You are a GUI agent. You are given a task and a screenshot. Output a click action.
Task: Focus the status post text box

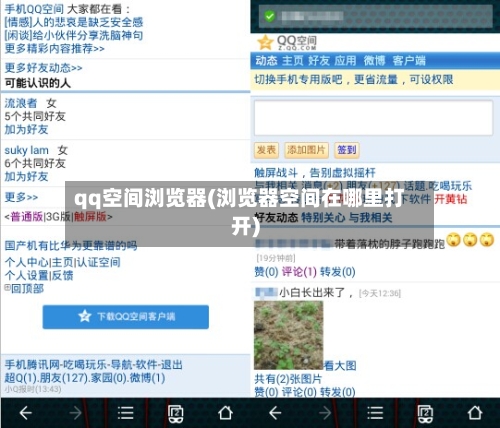(x=374, y=118)
